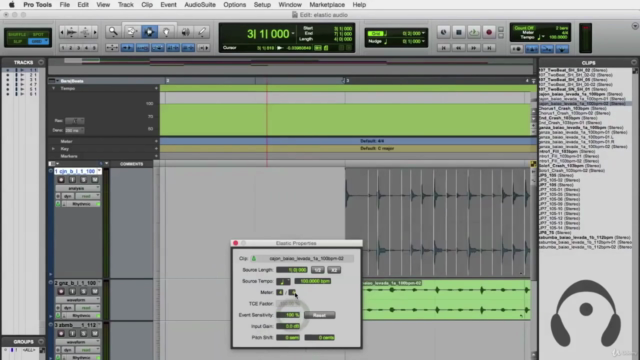Mute track 2 gnz_b_l_1_100
The width and height of the screenshot is (640, 360).
[95, 291]
